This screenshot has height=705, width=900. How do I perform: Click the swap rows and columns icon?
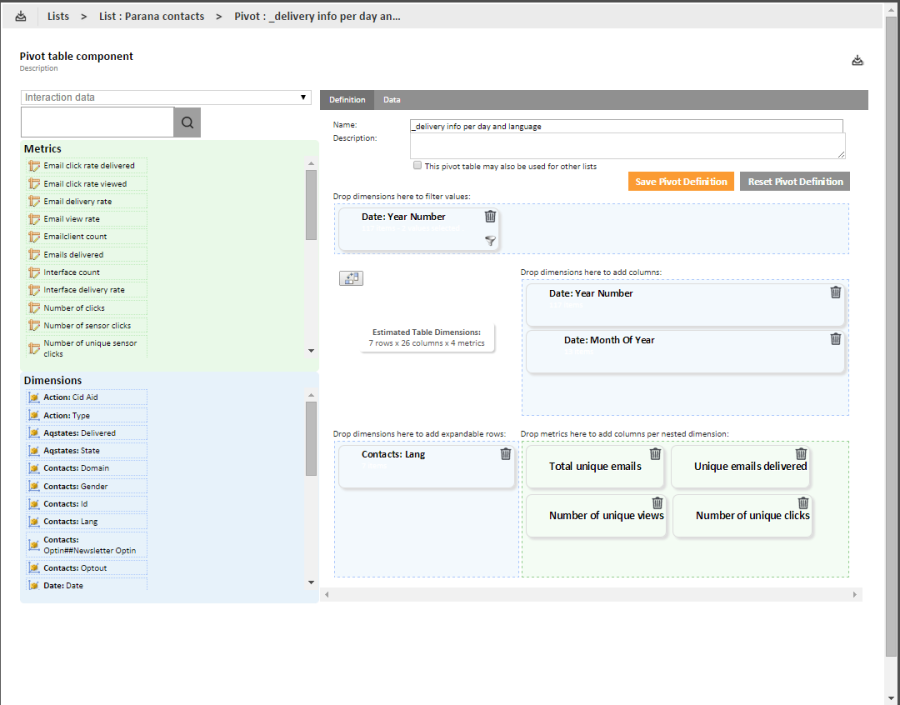tap(351, 278)
